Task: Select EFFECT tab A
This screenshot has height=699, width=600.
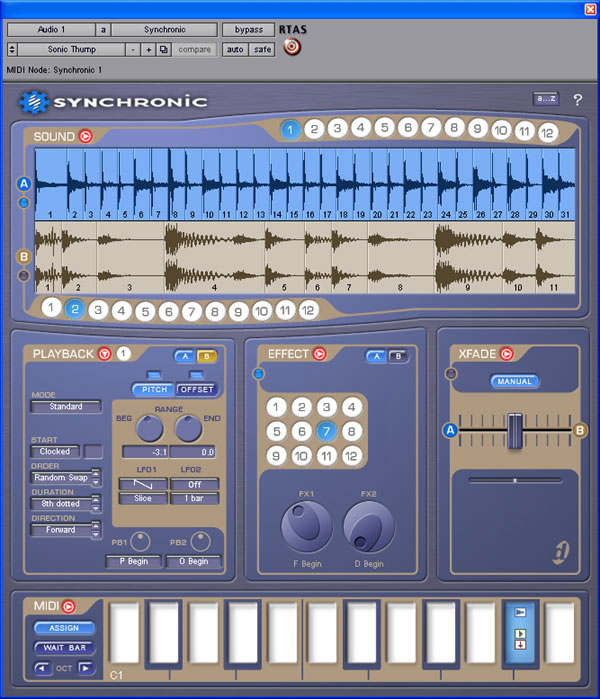Action: click(x=377, y=356)
